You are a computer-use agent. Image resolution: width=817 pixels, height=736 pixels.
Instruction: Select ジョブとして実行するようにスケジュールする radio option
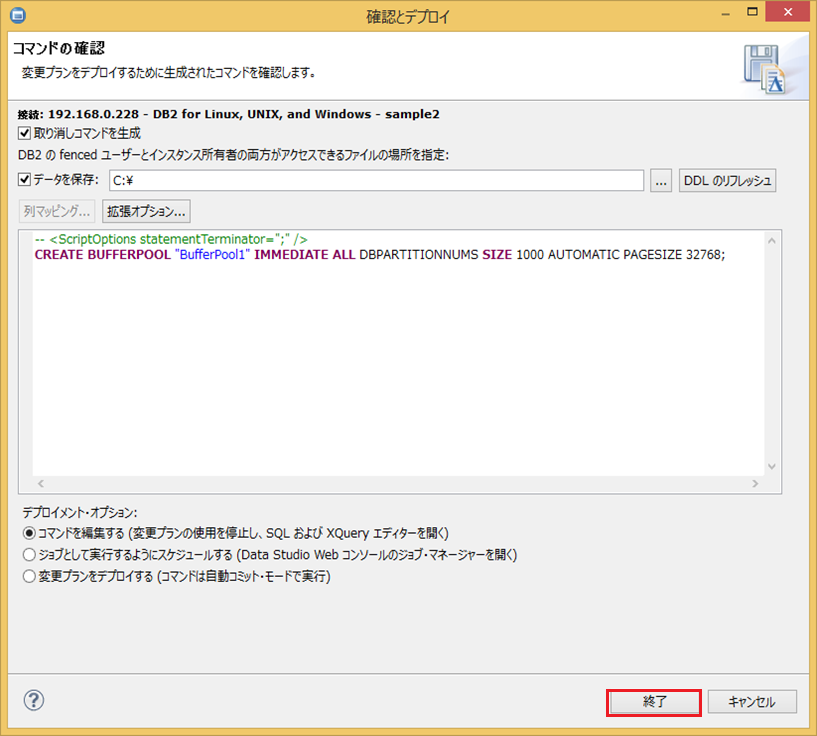pyautogui.click(x=29, y=555)
